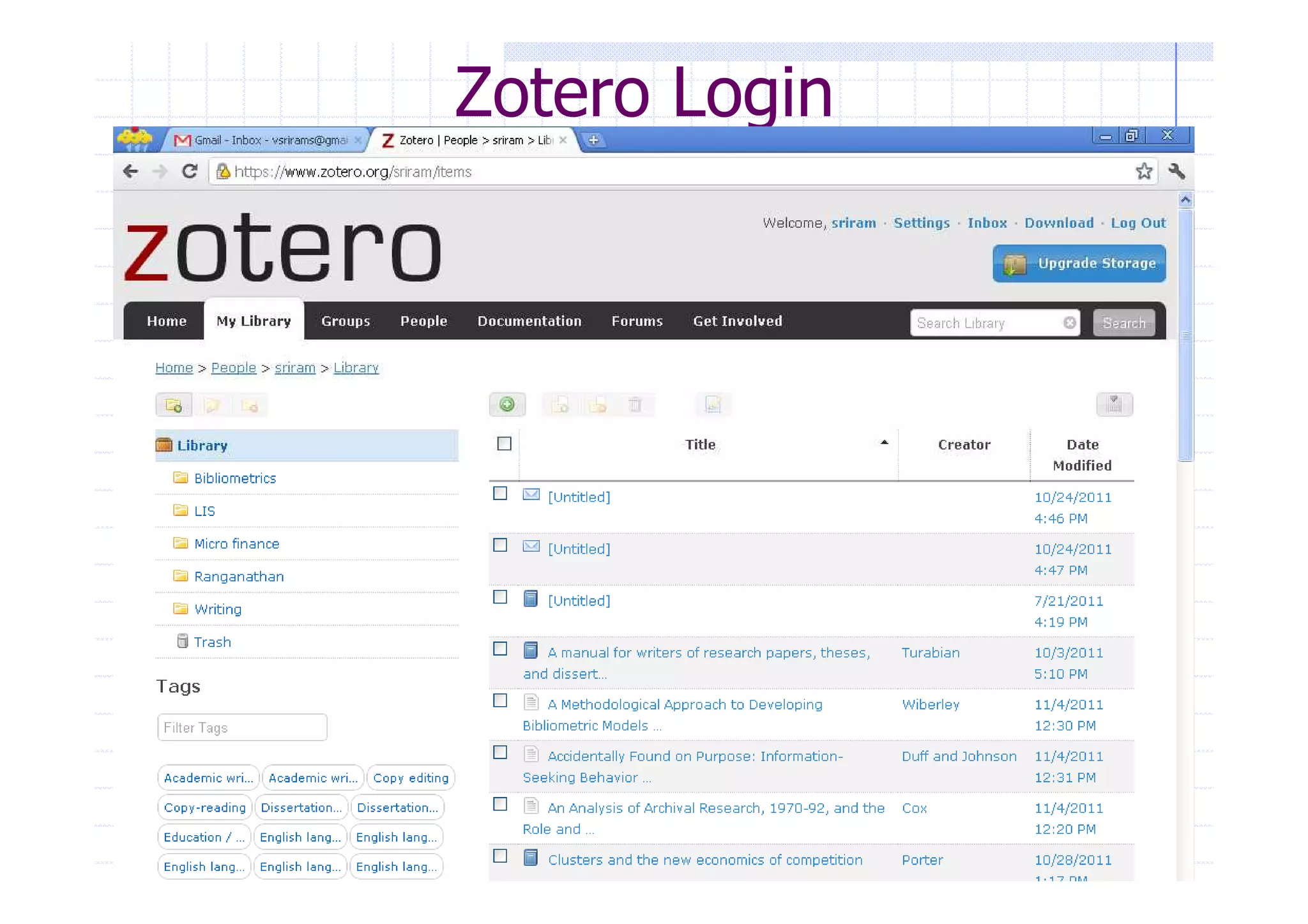Viewport: 1308px width, 924px height.
Task: Open the Bibliometrics collection
Action: (235, 478)
